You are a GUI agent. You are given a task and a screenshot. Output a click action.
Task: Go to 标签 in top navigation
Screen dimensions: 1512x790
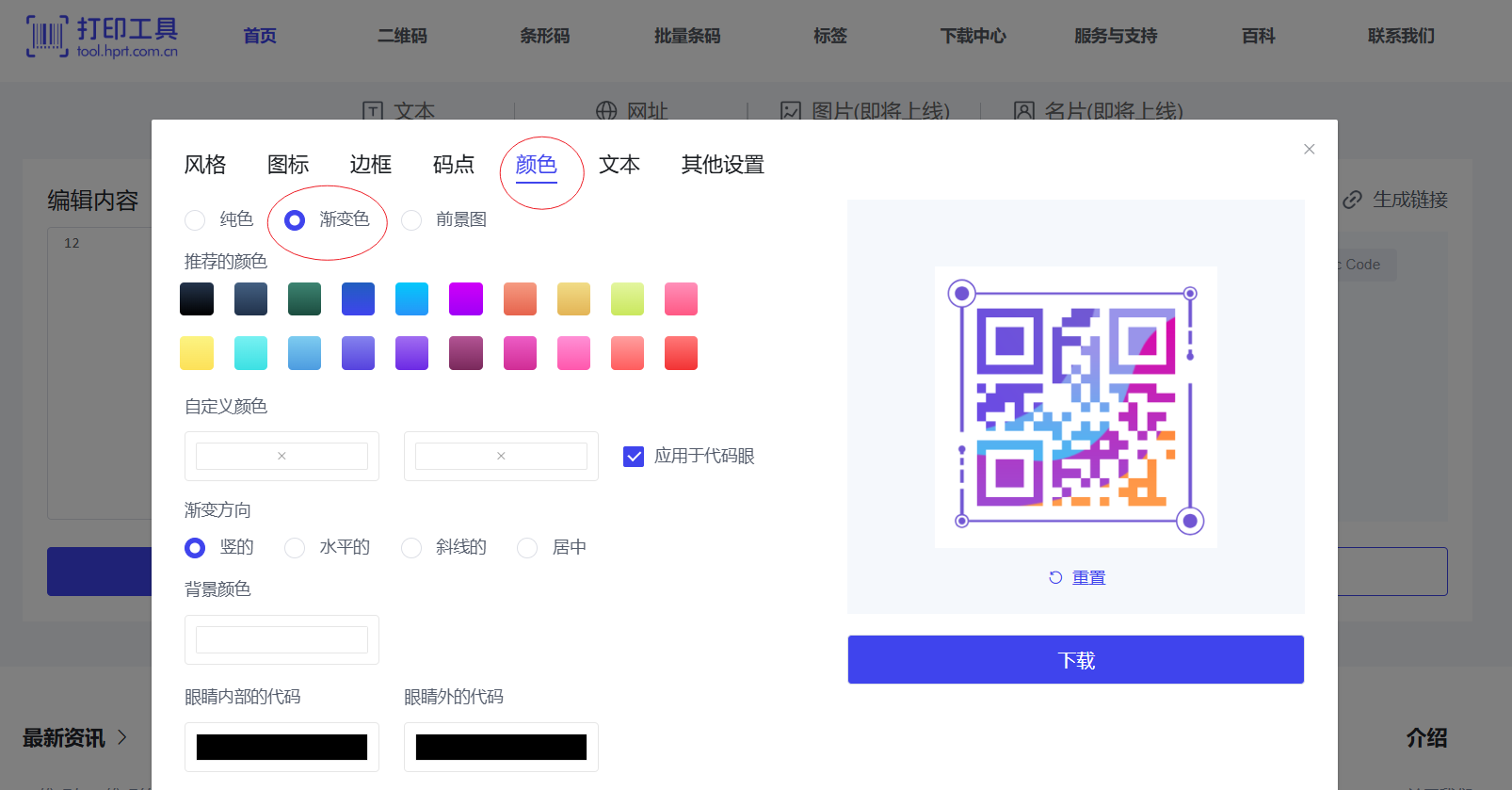830,36
